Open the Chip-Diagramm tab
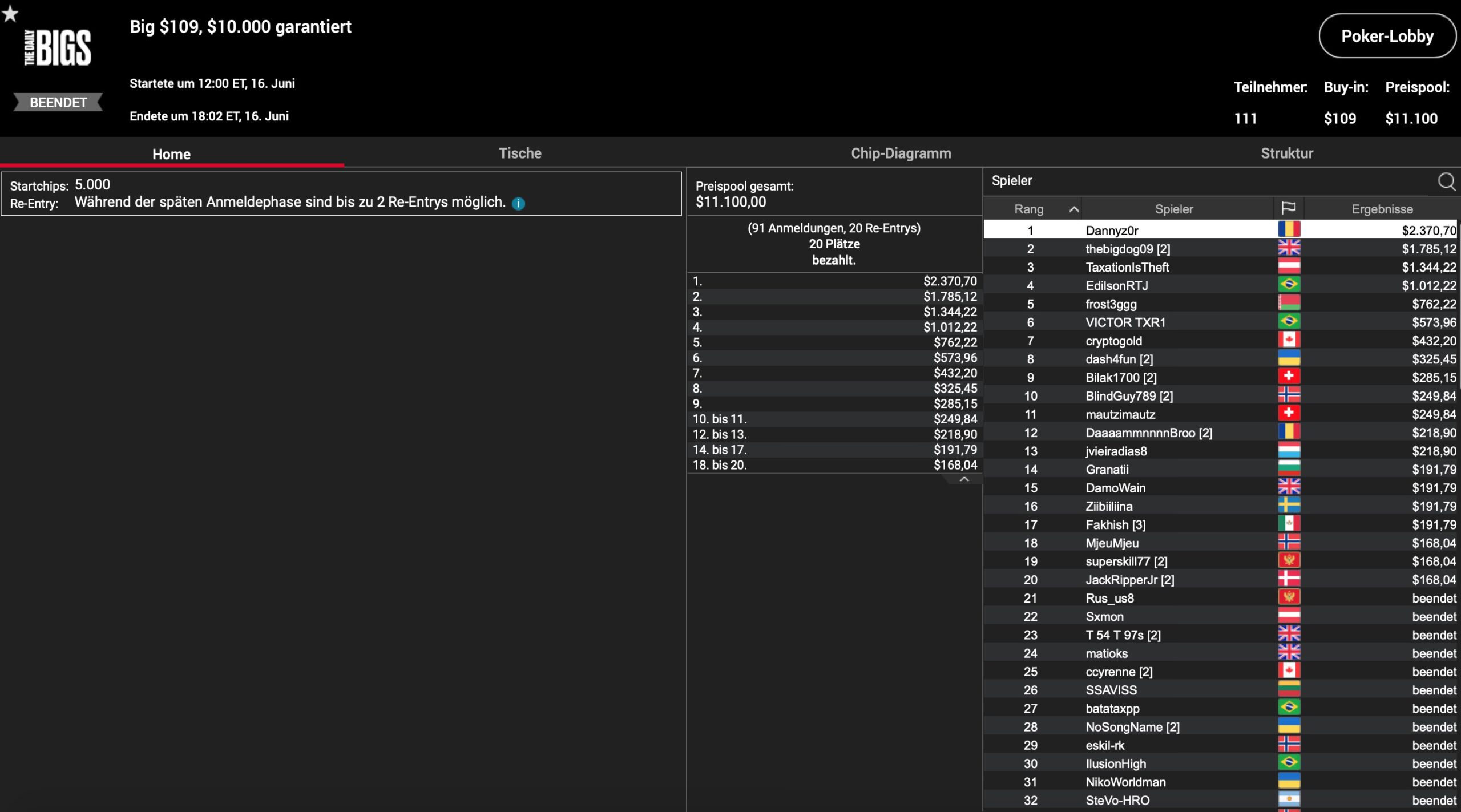The width and height of the screenshot is (1461, 812). pos(901,153)
